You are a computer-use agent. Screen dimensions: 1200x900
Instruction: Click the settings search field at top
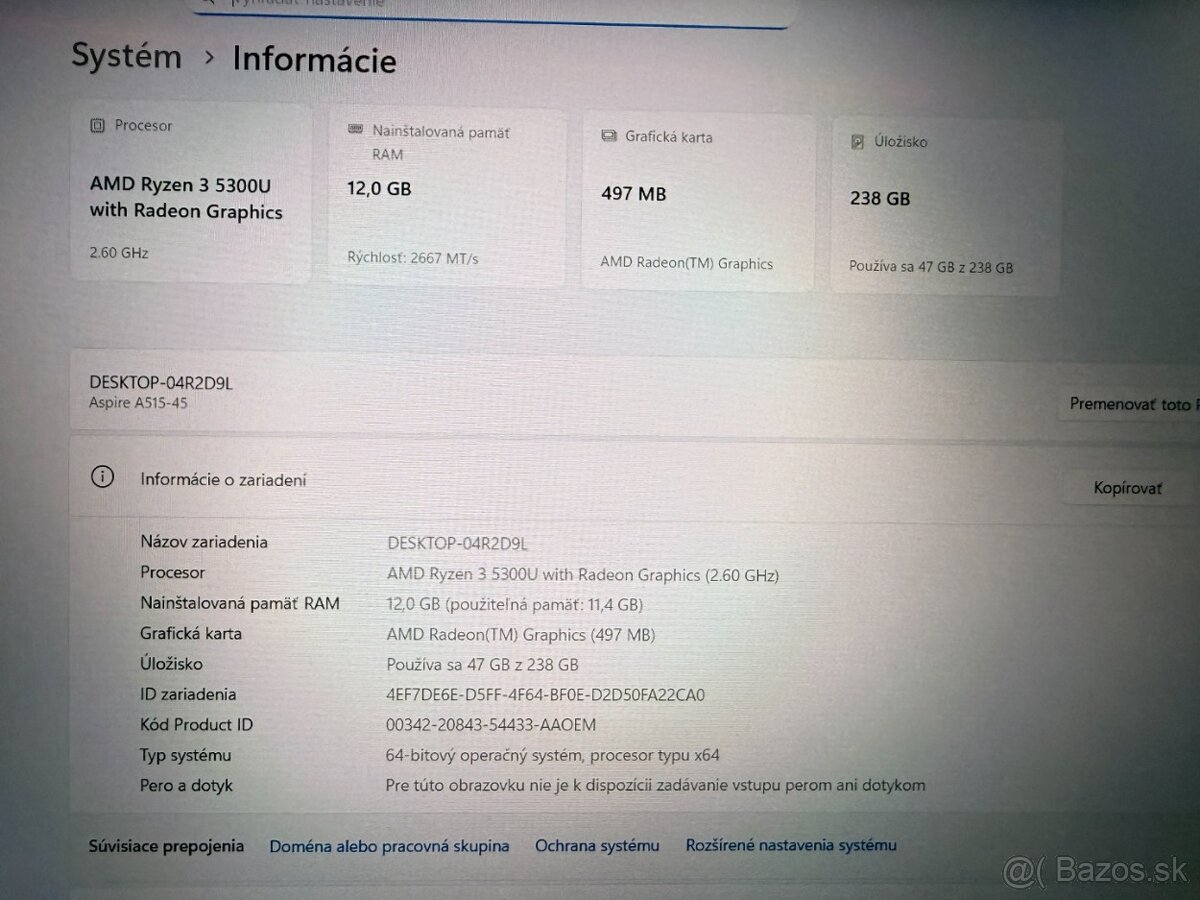click(x=495, y=10)
